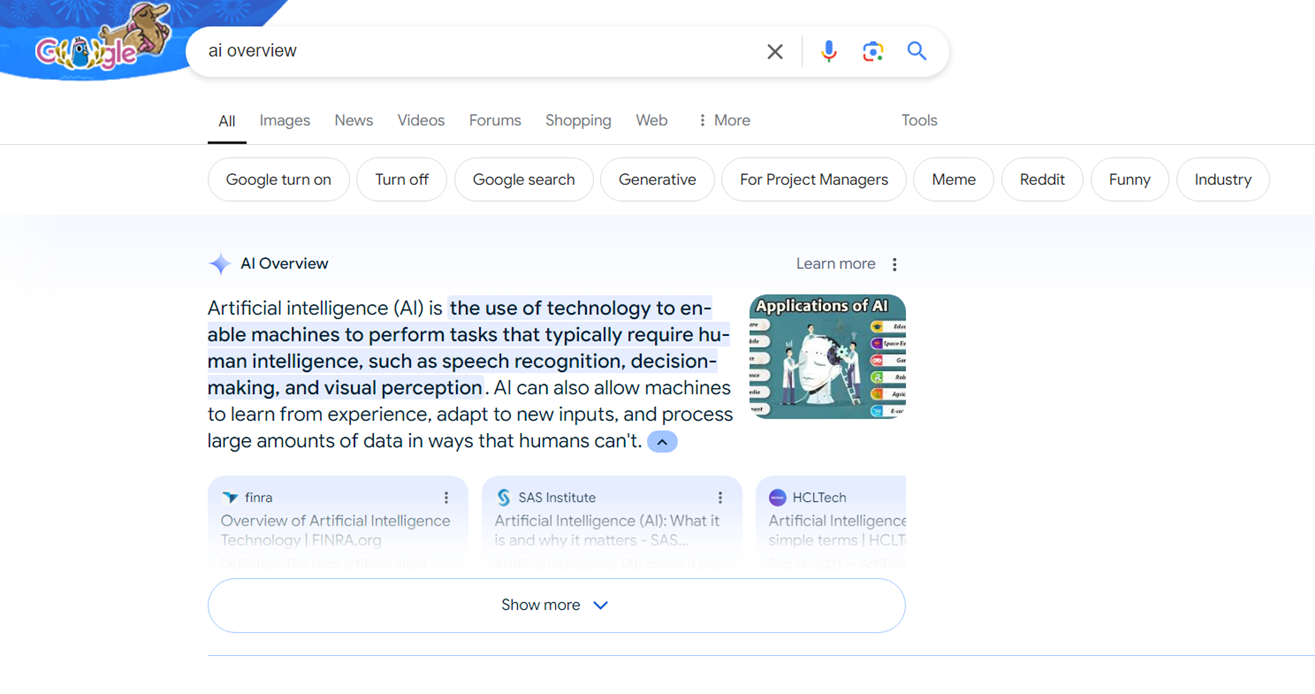Select the Forums tab
Image resolution: width=1315 pixels, height=694 pixels.
[x=495, y=120]
